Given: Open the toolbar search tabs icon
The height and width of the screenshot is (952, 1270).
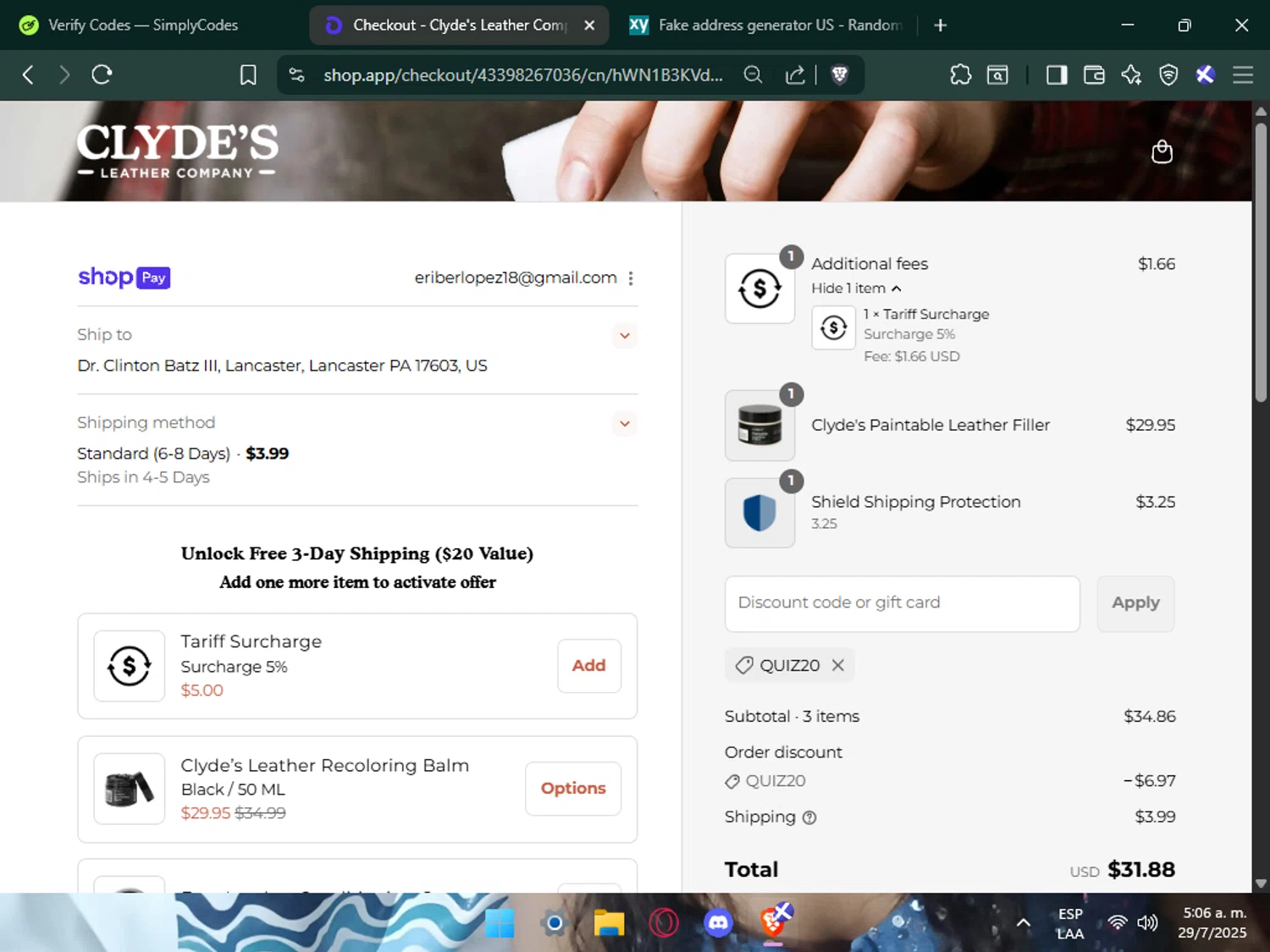Looking at the screenshot, I should 998,75.
